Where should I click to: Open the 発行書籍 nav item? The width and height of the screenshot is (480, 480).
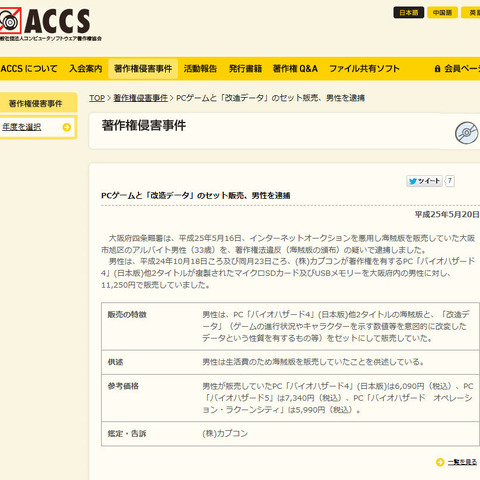[245, 69]
